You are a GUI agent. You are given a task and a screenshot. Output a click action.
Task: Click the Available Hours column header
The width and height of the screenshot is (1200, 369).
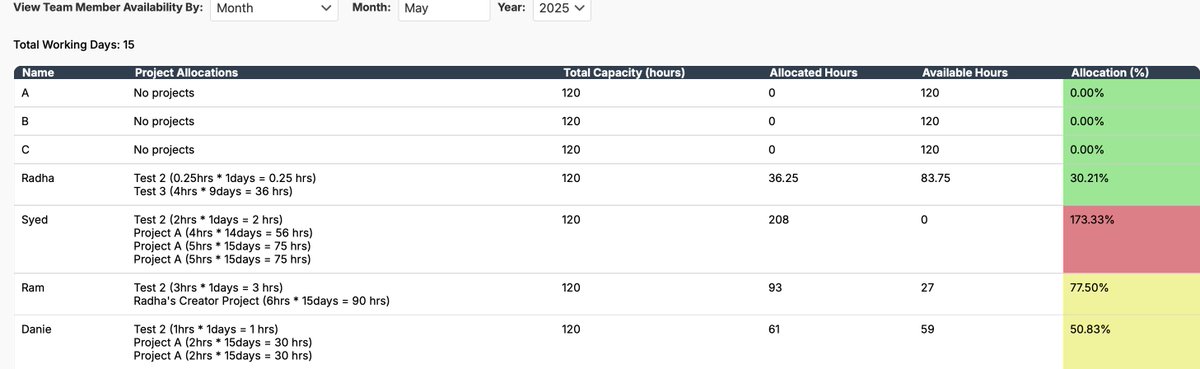point(964,72)
